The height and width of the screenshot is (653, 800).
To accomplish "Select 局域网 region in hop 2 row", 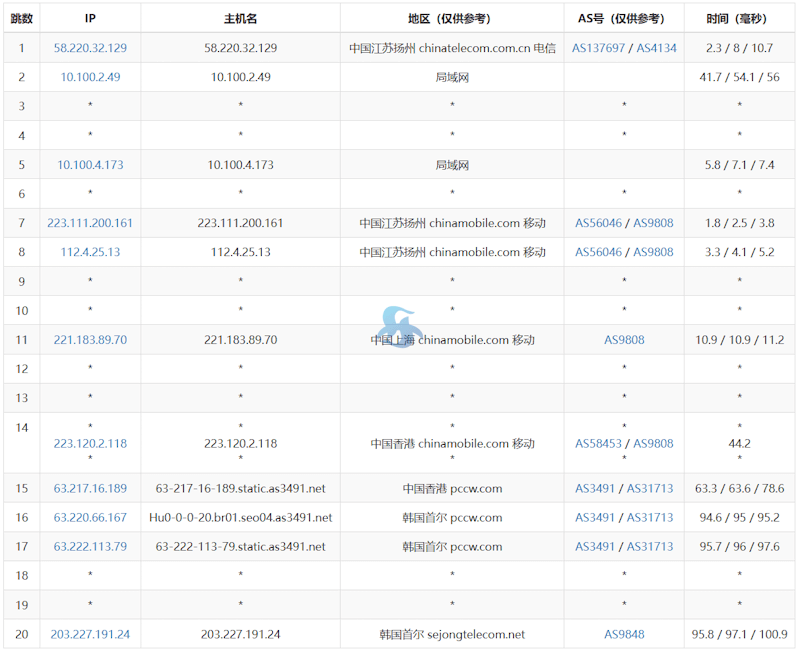I will pyautogui.click(x=452, y=77).
